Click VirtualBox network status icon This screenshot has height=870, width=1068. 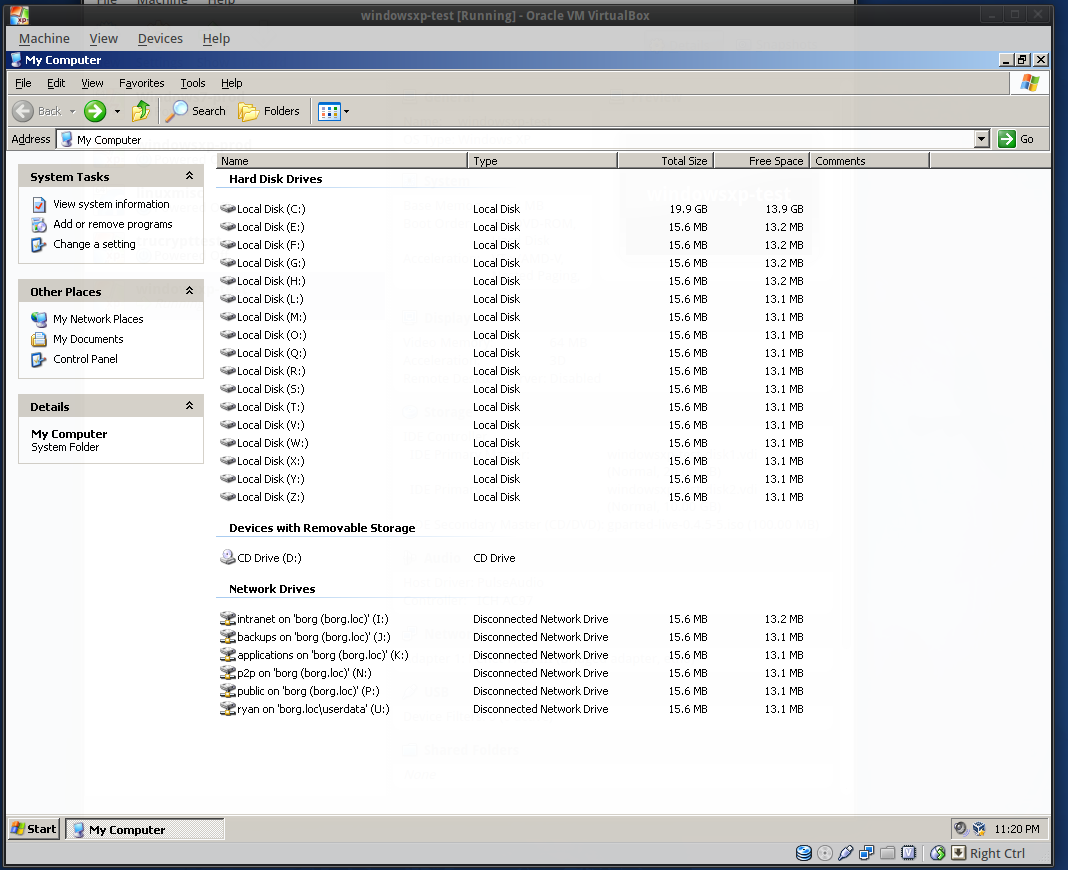click(x=866, y=853)
